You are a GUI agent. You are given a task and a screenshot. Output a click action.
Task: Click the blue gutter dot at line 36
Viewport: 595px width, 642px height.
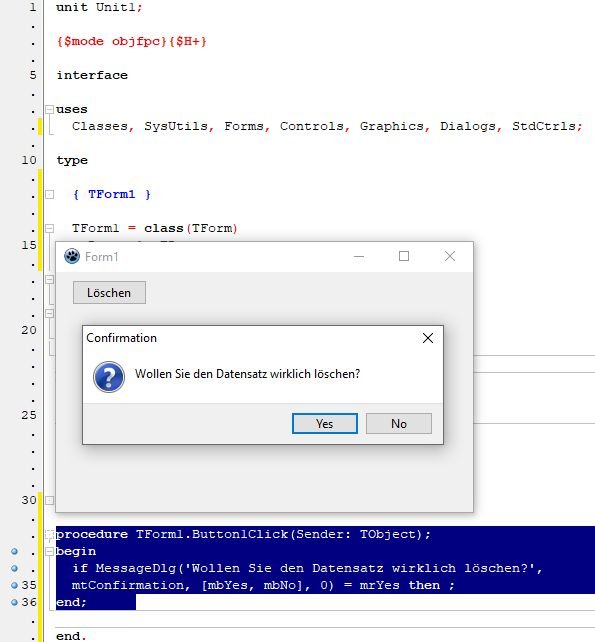[14, 602]
